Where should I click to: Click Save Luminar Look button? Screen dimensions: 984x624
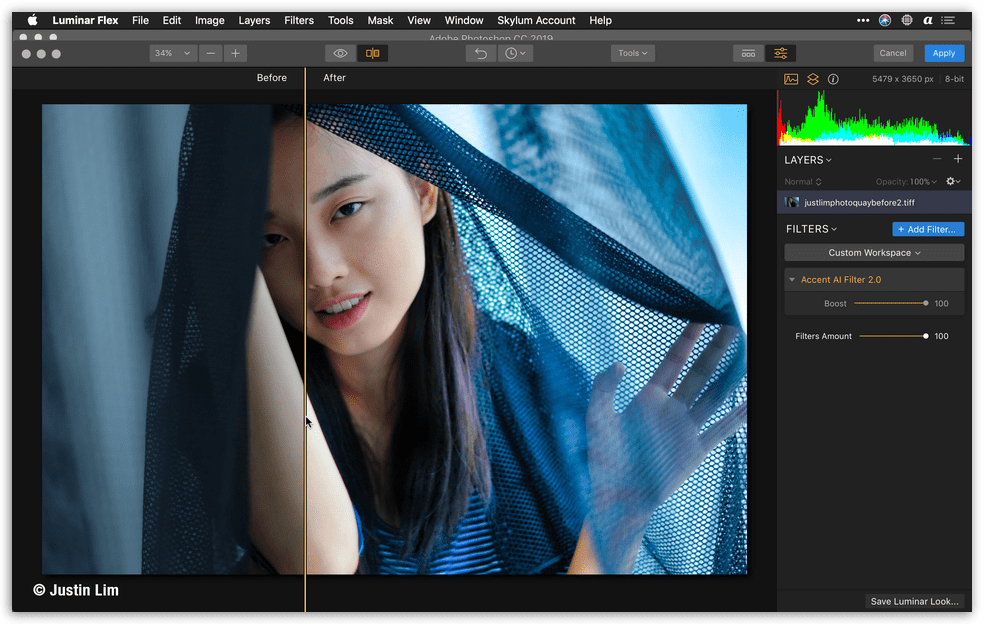point(913,601)
